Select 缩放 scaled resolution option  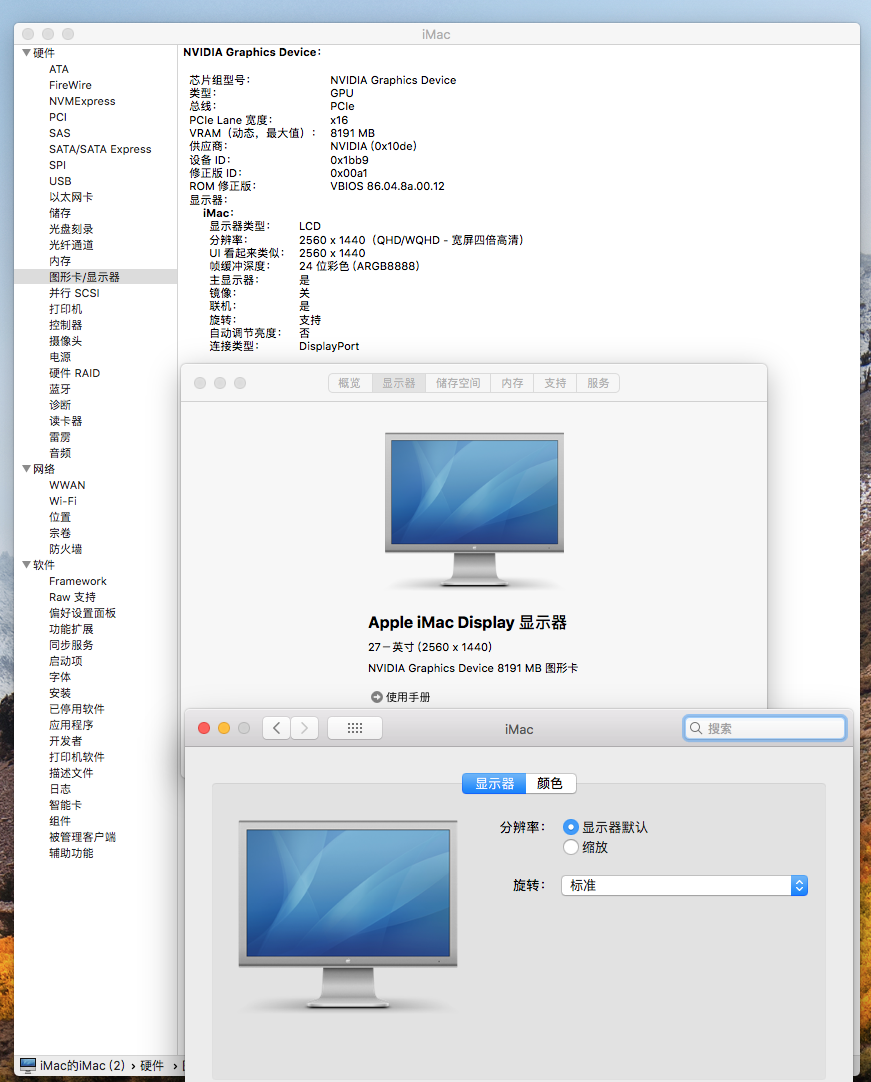[571, 847]
